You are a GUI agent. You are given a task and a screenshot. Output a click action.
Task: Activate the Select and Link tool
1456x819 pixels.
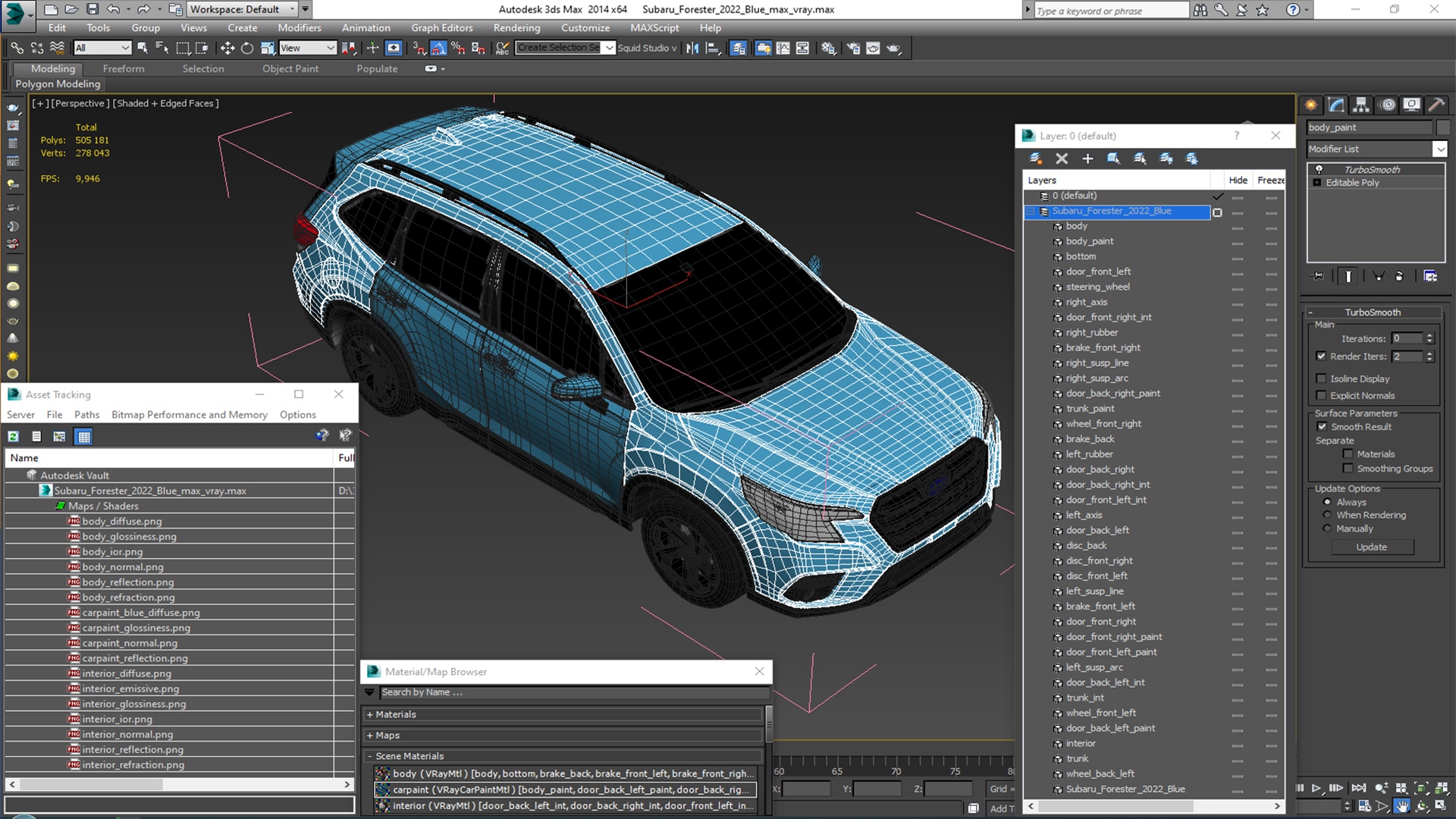click(x=17, y=48)
